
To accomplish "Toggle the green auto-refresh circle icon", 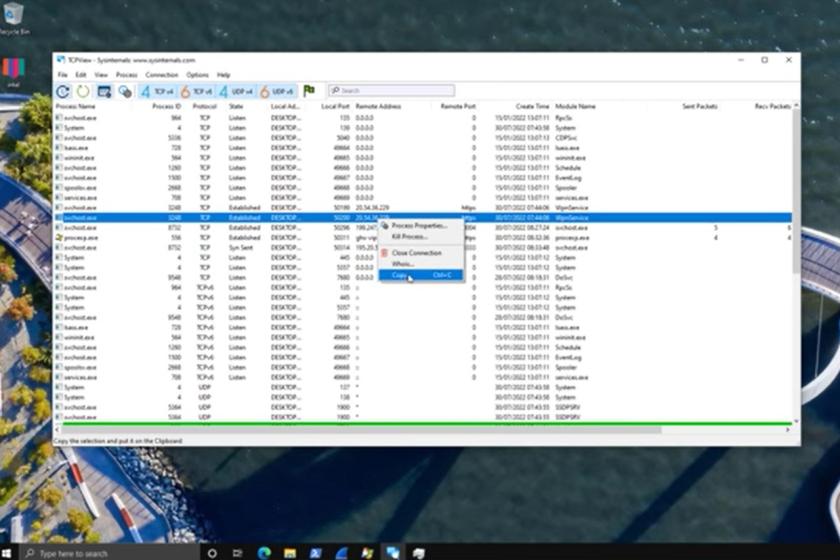I will [x=83, y=91].
